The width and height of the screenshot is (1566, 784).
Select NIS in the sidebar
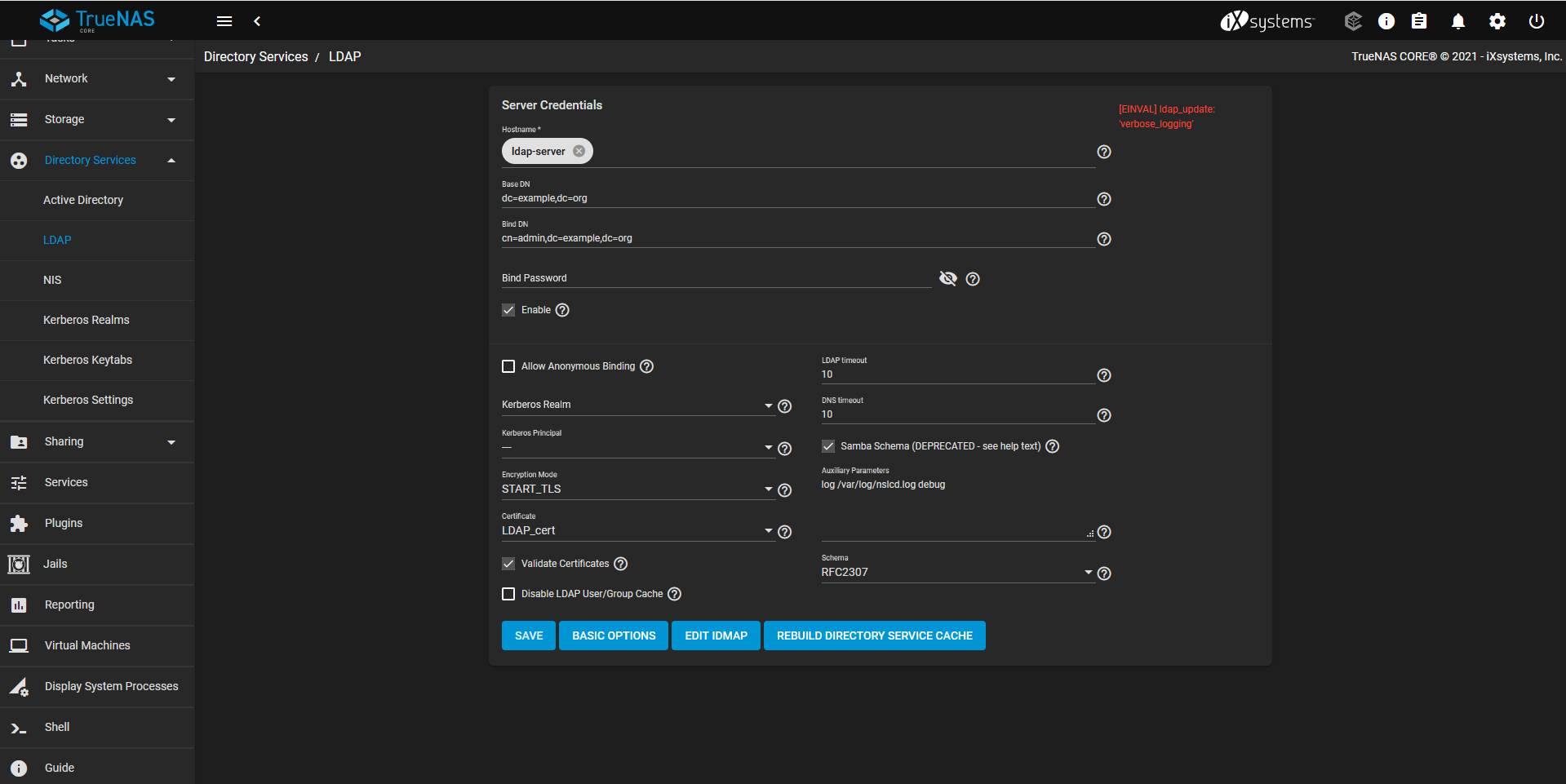pos(97,281)
